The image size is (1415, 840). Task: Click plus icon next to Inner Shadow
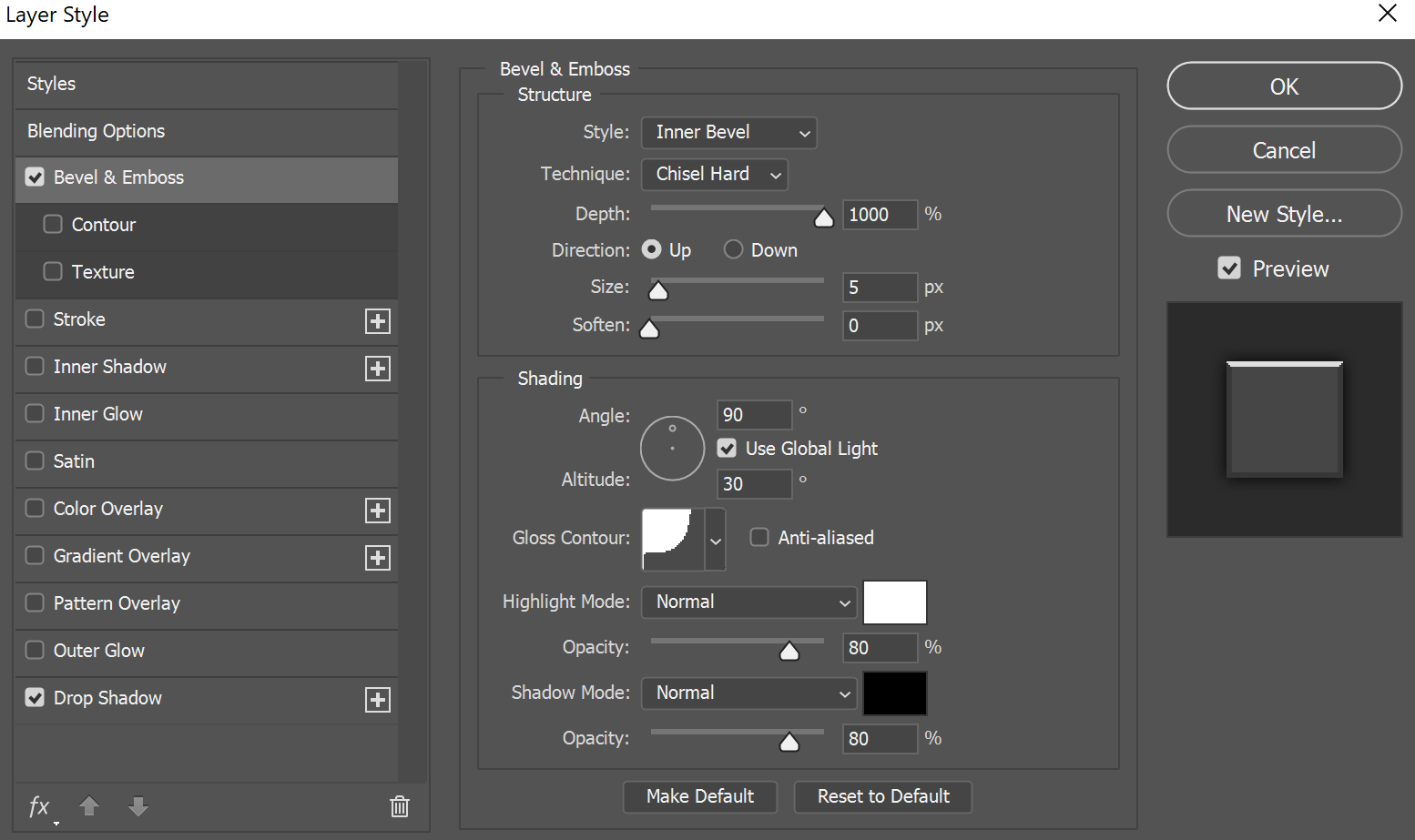coord(378,369)
